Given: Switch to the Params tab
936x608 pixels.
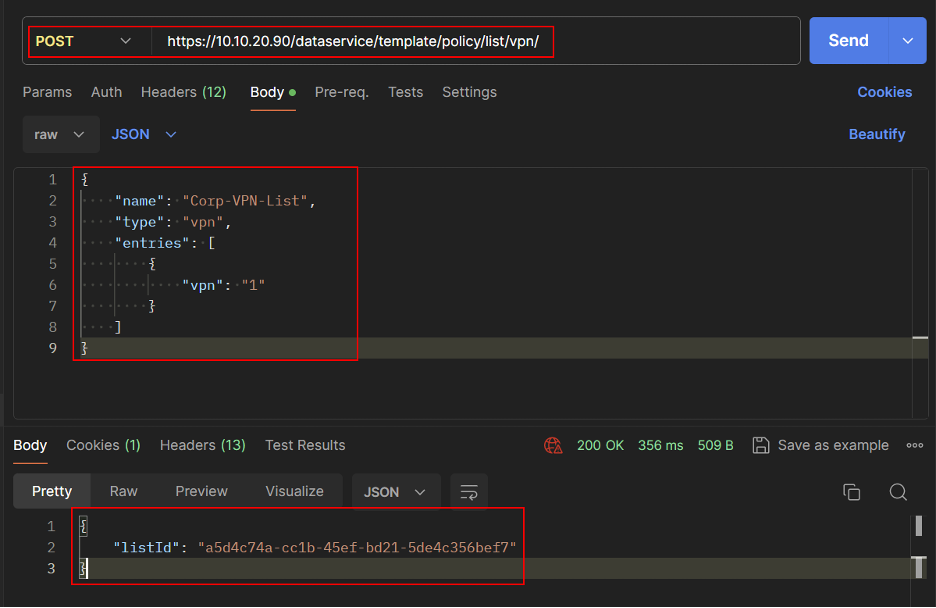Looking at the screenshot, I should point(47,92).
